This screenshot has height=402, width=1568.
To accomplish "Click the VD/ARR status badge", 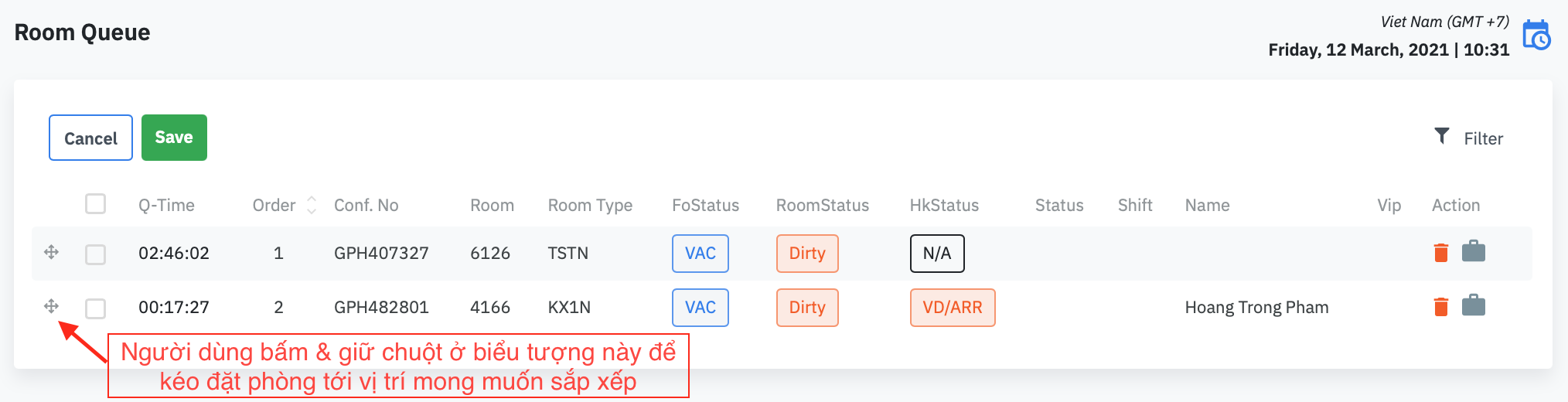I will click(x=952, y=308).
